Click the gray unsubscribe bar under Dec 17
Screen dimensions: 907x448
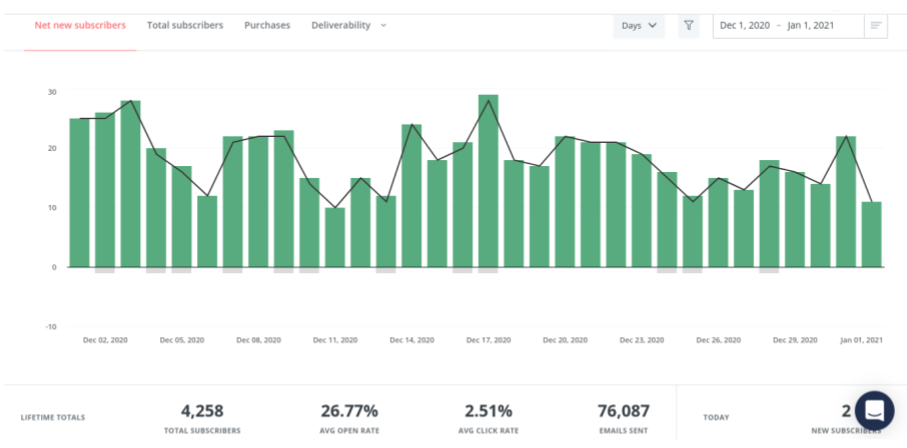click(x=488, y=270)
